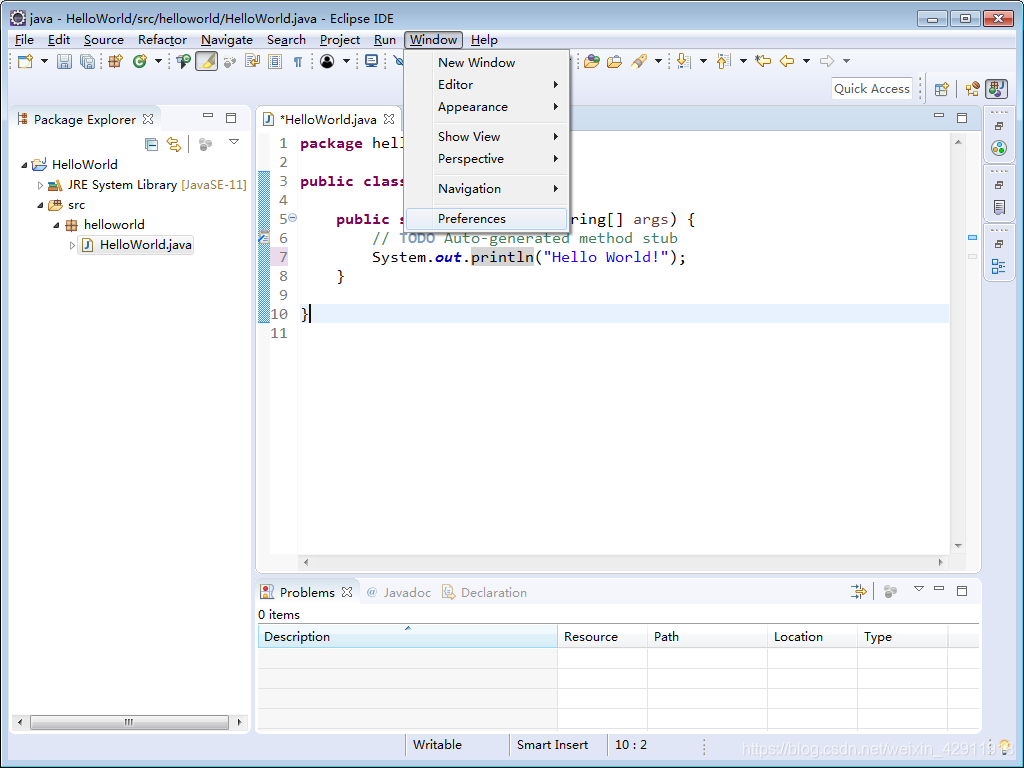Collapse the HelloWorld project tree node
This screenshot has height=768, width=1024.
(24, 165)
